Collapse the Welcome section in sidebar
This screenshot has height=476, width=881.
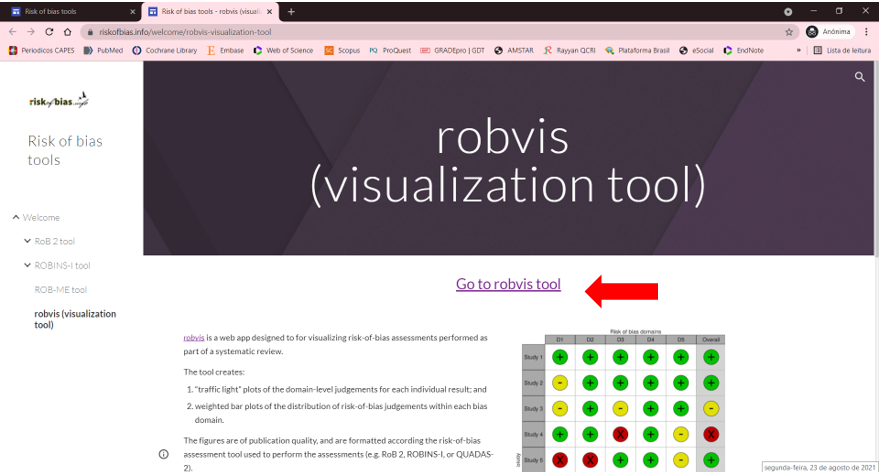[16, 217]
